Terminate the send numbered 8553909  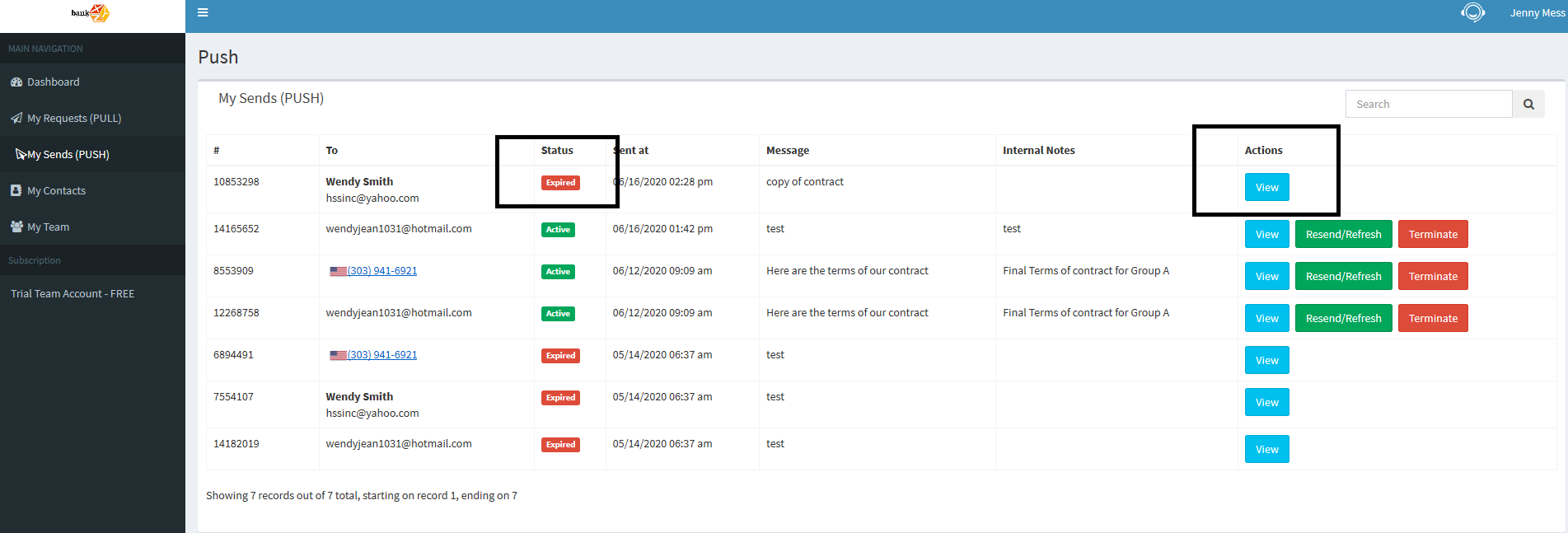[x=1433, y=276]
